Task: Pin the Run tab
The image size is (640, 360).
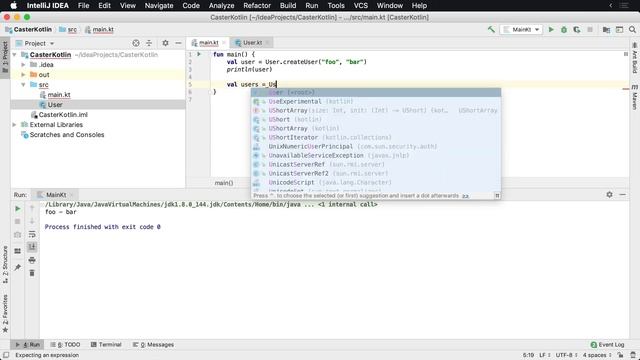Action: coord(18,267)
